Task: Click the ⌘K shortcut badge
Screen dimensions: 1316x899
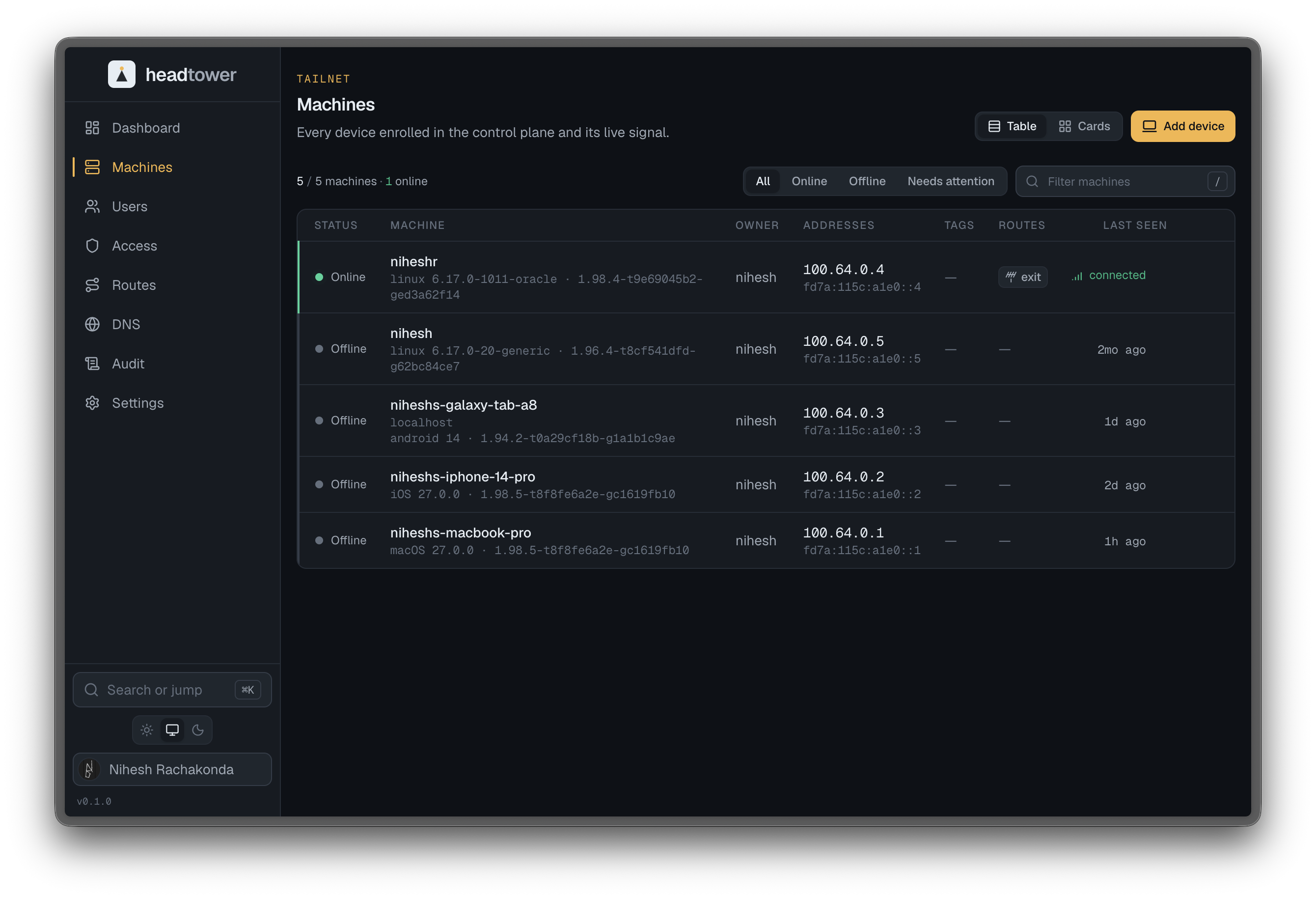Action: [x=248, y=690]
